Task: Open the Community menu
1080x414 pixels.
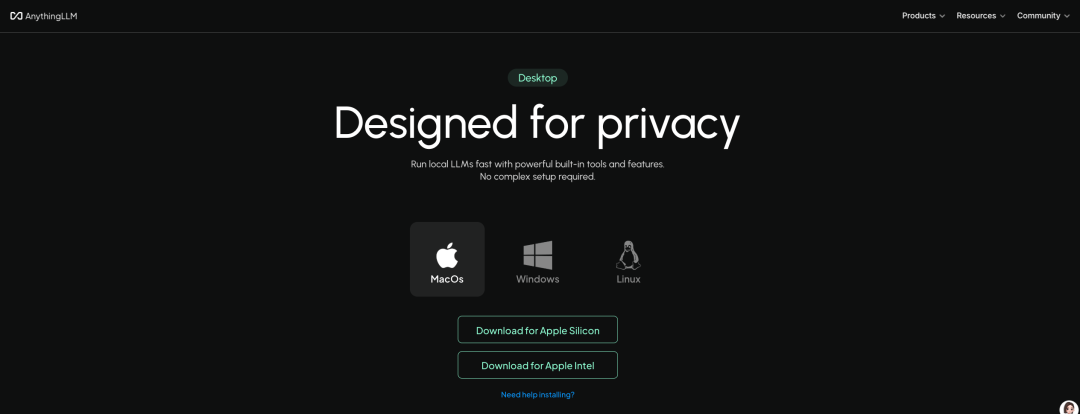Action: pos(1043,16)
